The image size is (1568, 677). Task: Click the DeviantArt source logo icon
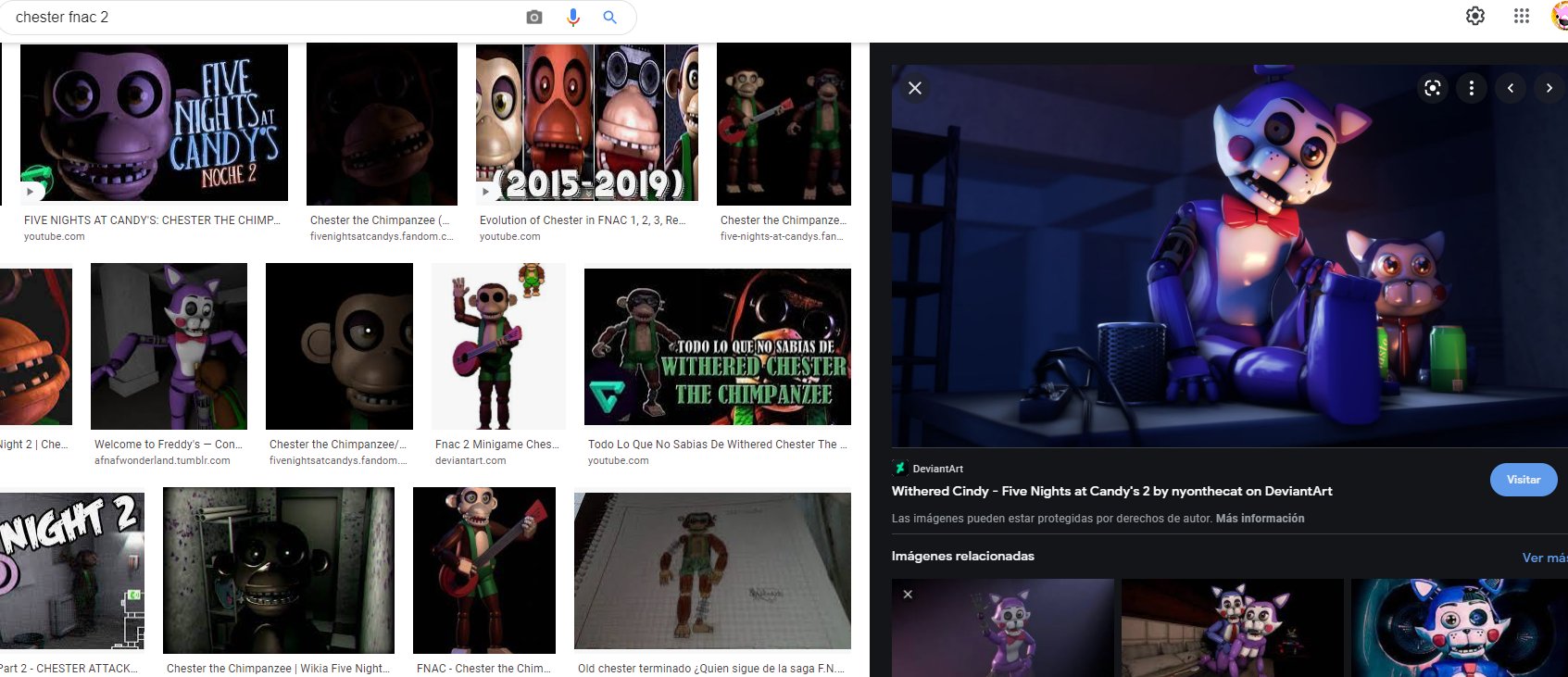point(898,468)
